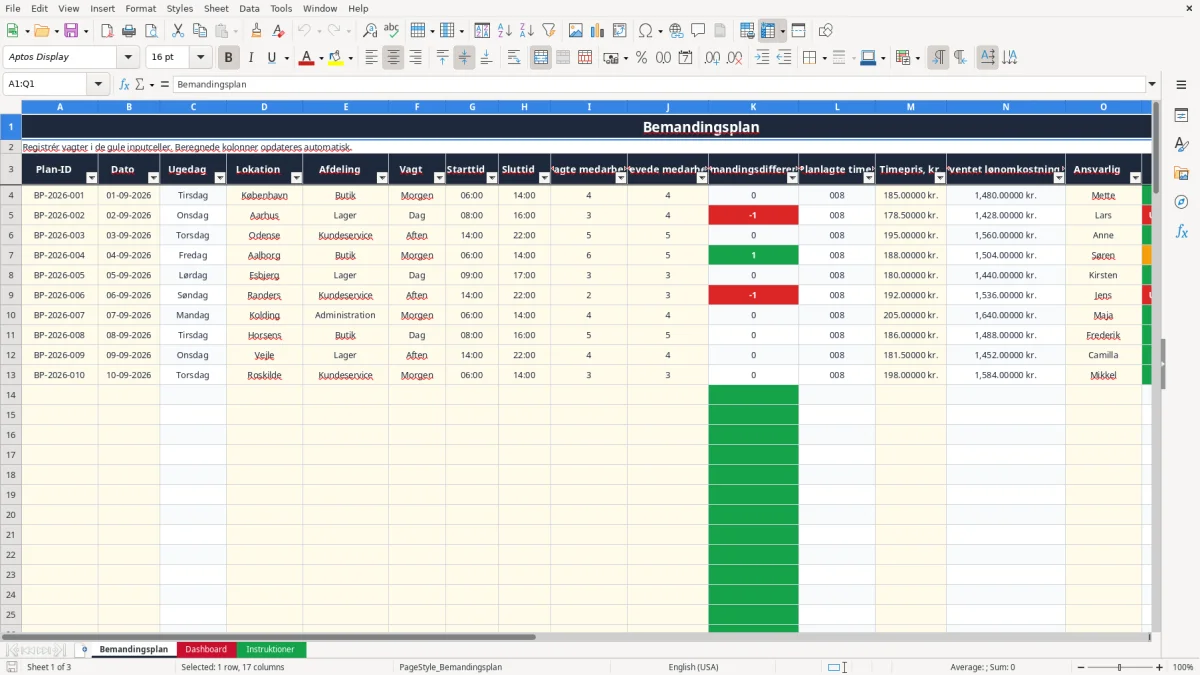Click the Print icon in toolbar
Viewport: 1200px width, 675px height.
point(129,31)
